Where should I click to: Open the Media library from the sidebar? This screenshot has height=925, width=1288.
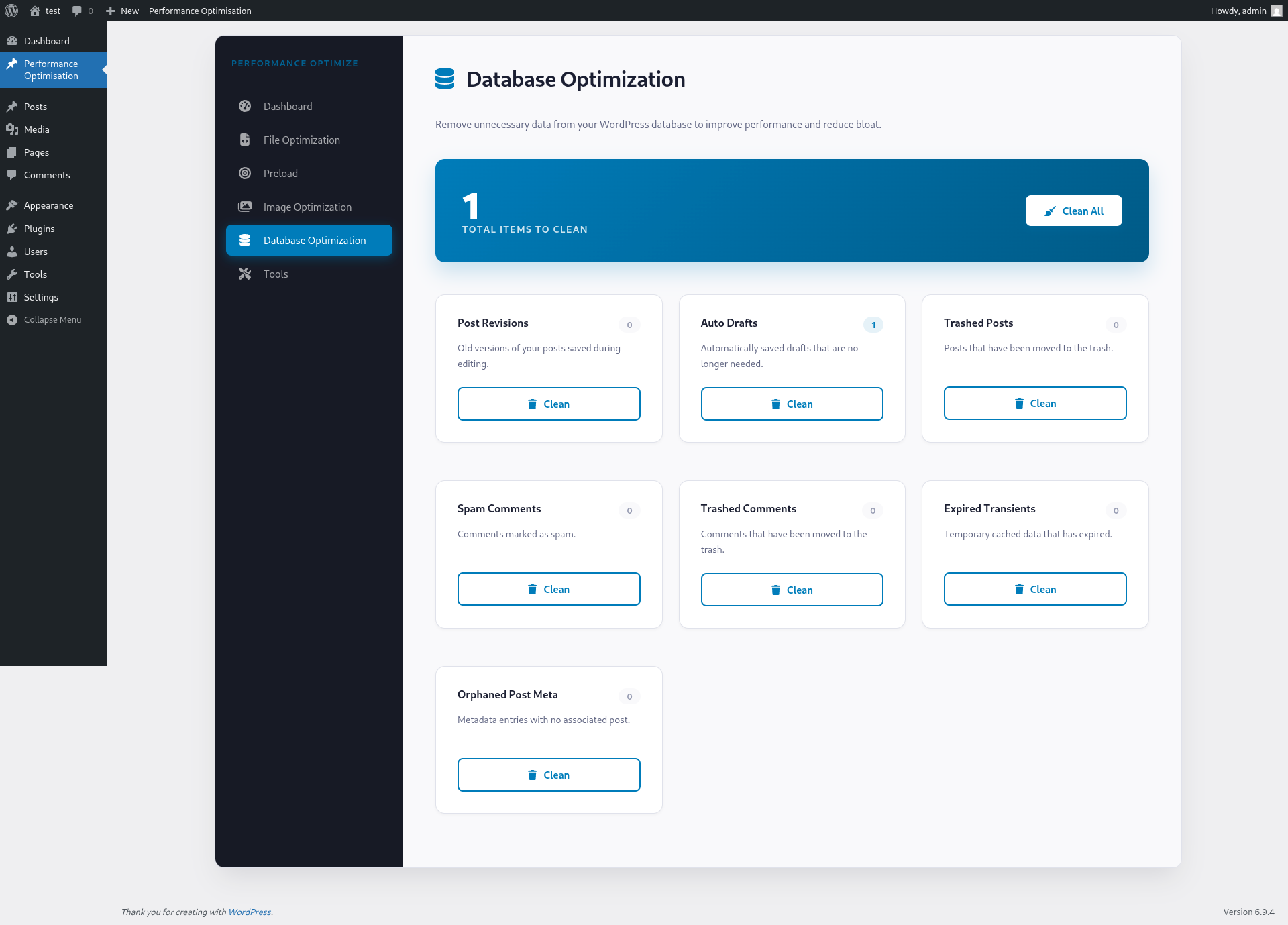36,129
